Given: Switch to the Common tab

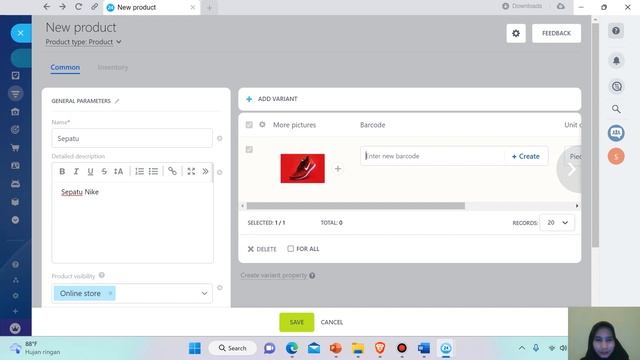Looking at the screenshot, I should [65, 67].
